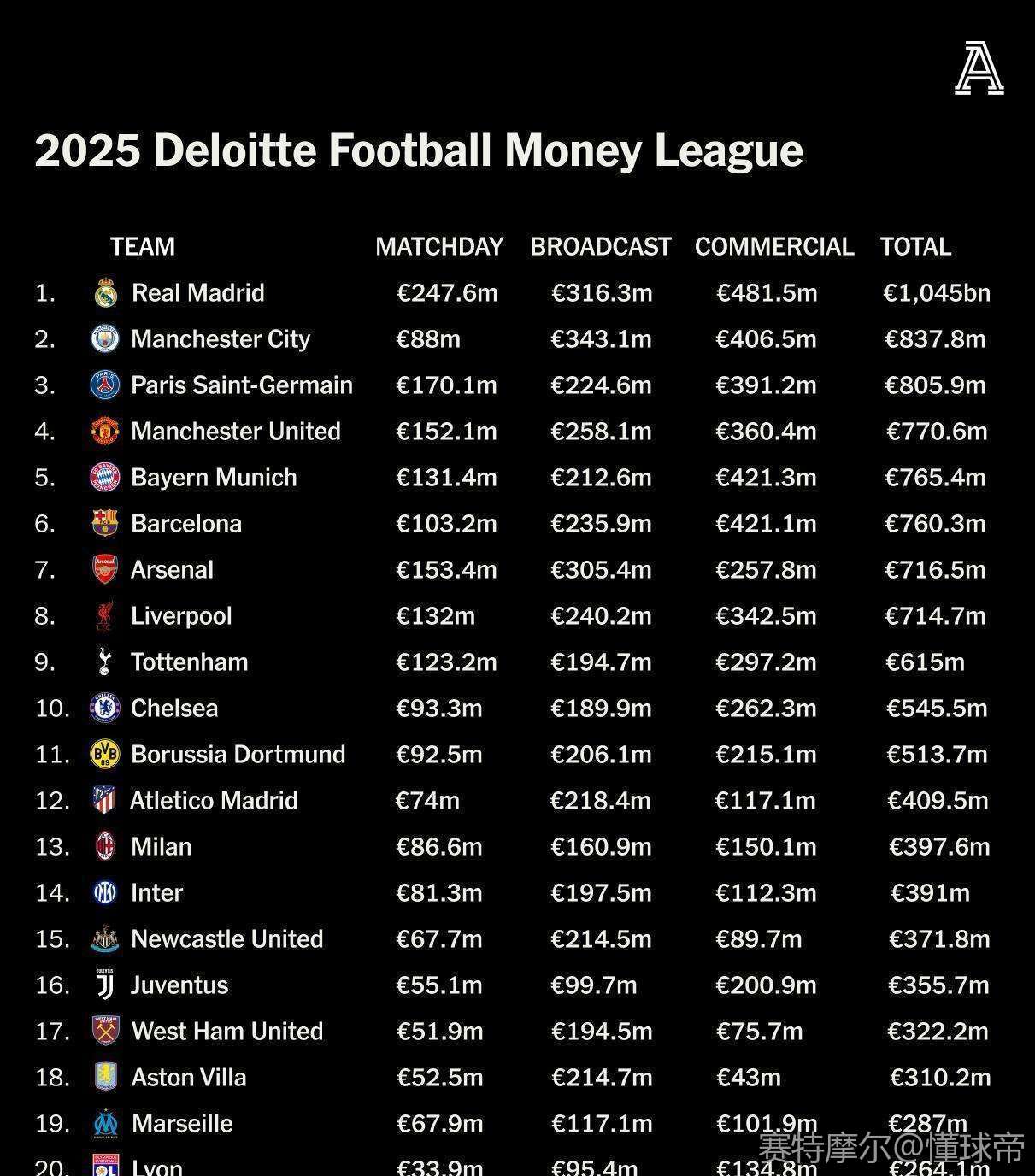Click the Newcastle United team name
Viewport: 1035px width, 1176px height.
[227, 939]
